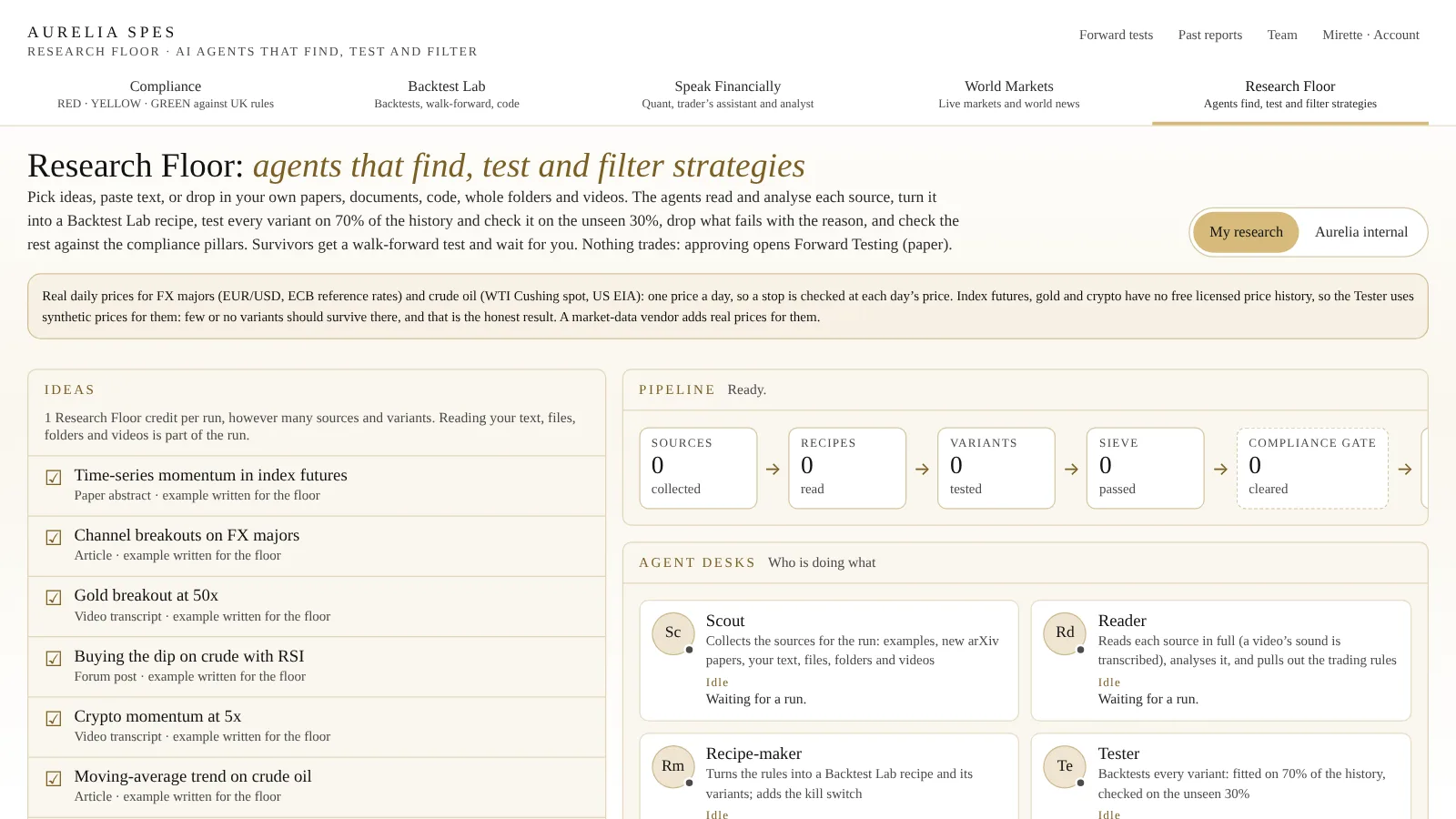
Task: Click the Variants tested pipeline card
Action: coord(996,468)
